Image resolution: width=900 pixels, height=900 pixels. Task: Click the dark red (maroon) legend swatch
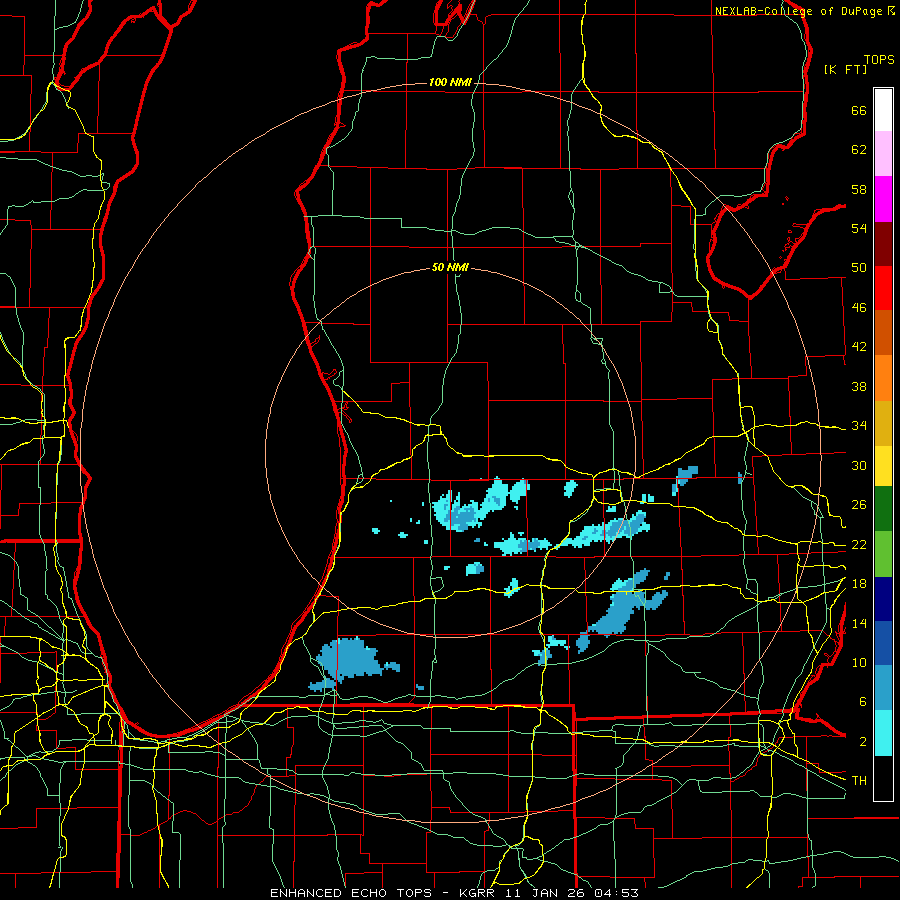883,243
